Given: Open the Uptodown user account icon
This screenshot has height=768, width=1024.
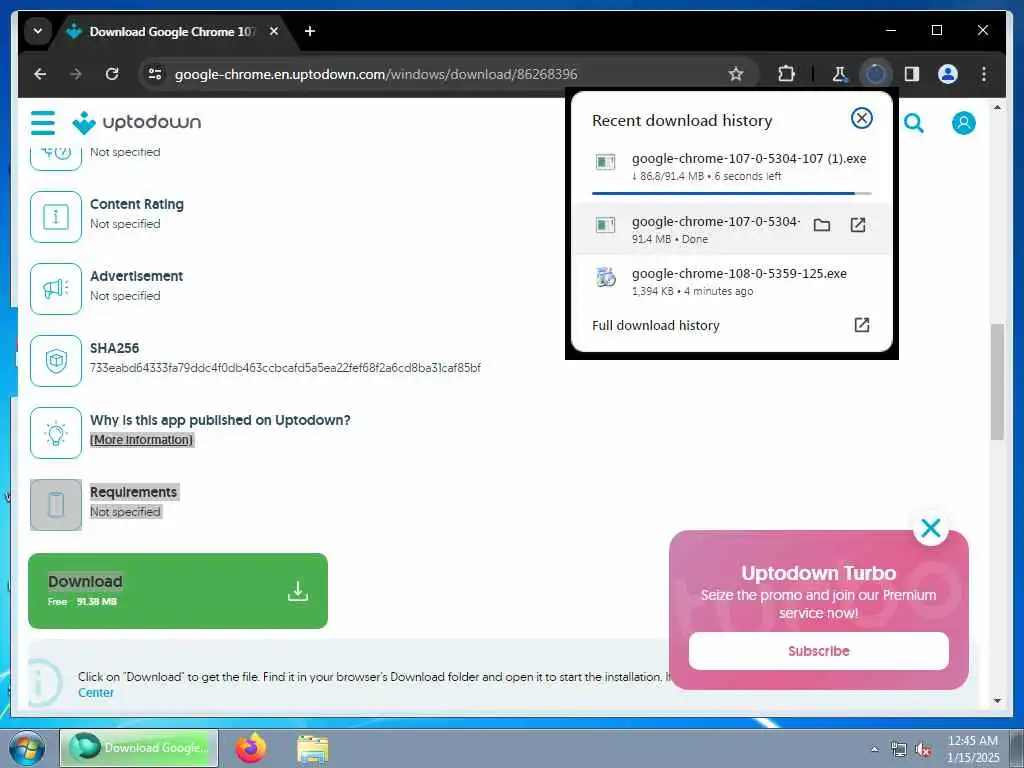Looking at the screenshot, I should 963,123.
